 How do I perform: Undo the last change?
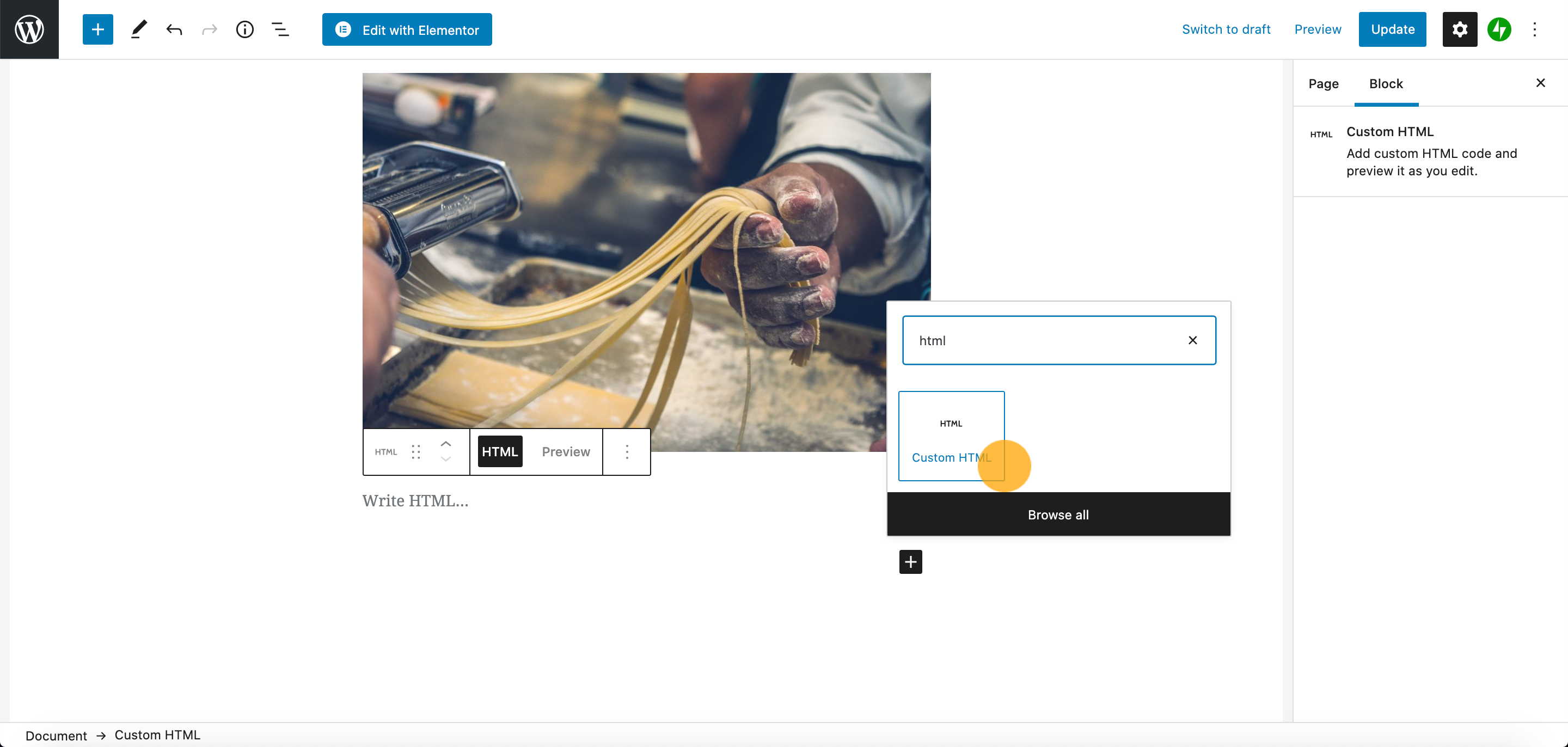[x=174, y=29]
